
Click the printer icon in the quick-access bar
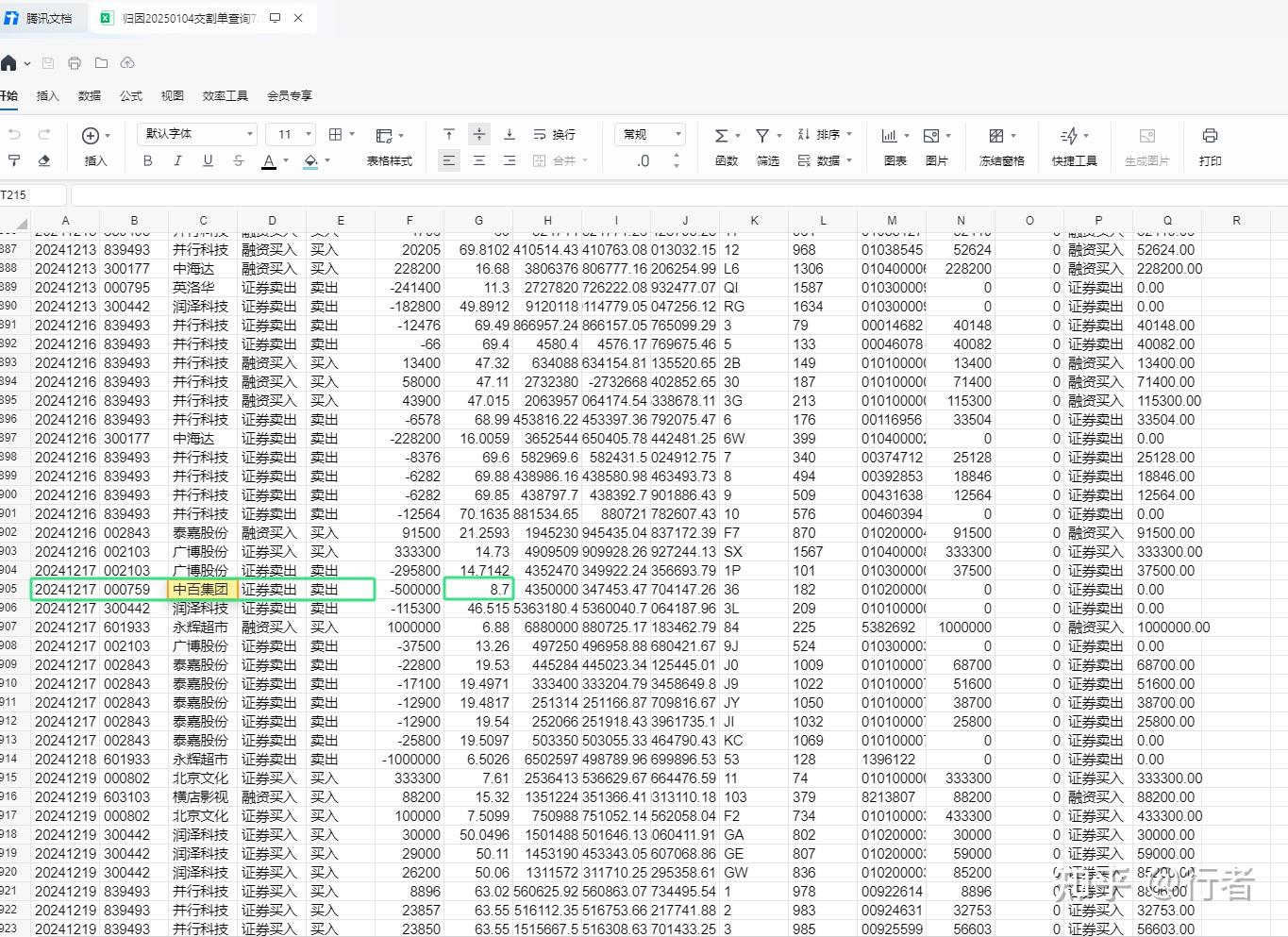point(75,63)
